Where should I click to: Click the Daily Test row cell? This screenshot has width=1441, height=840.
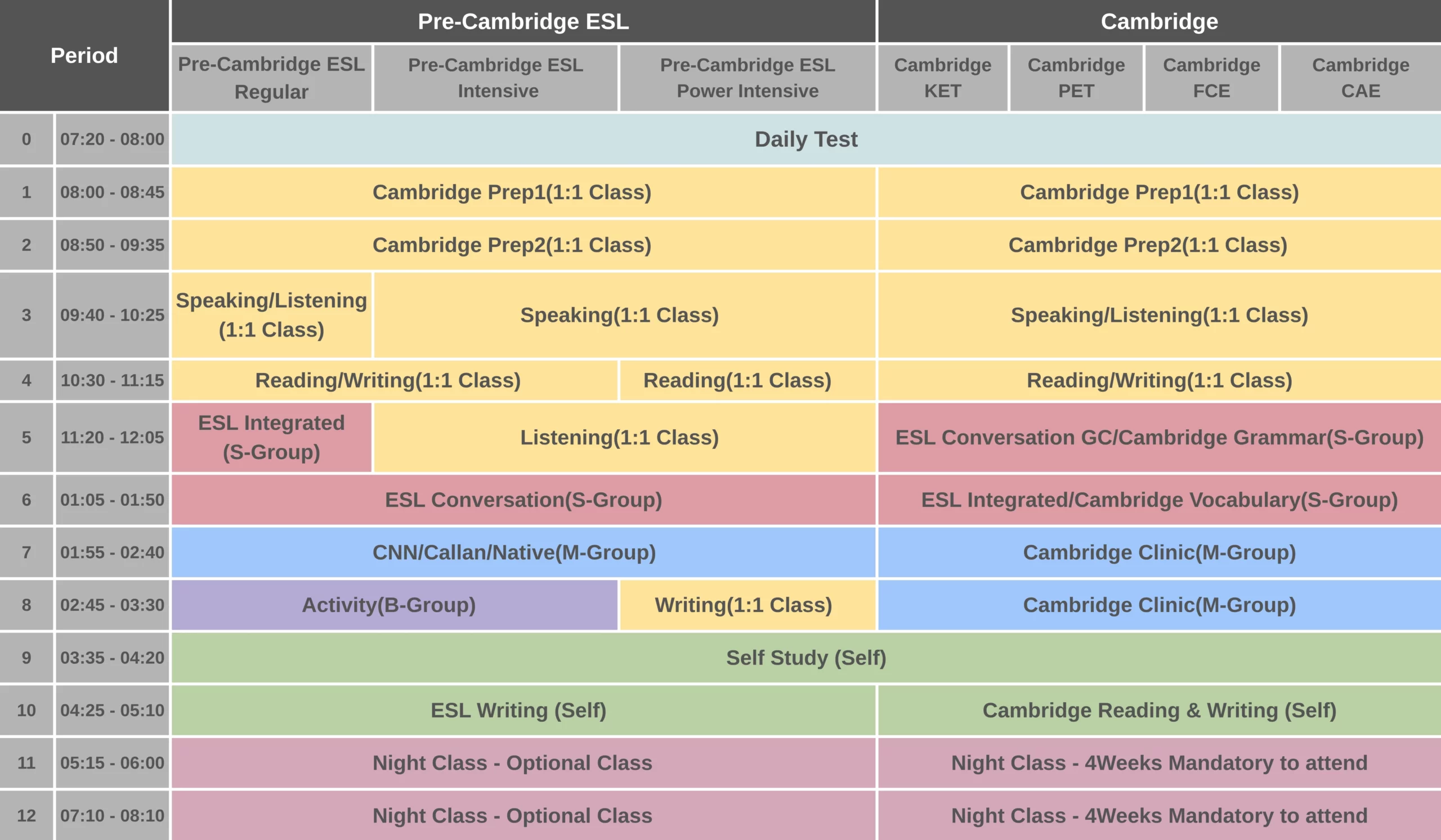(805, 140)
